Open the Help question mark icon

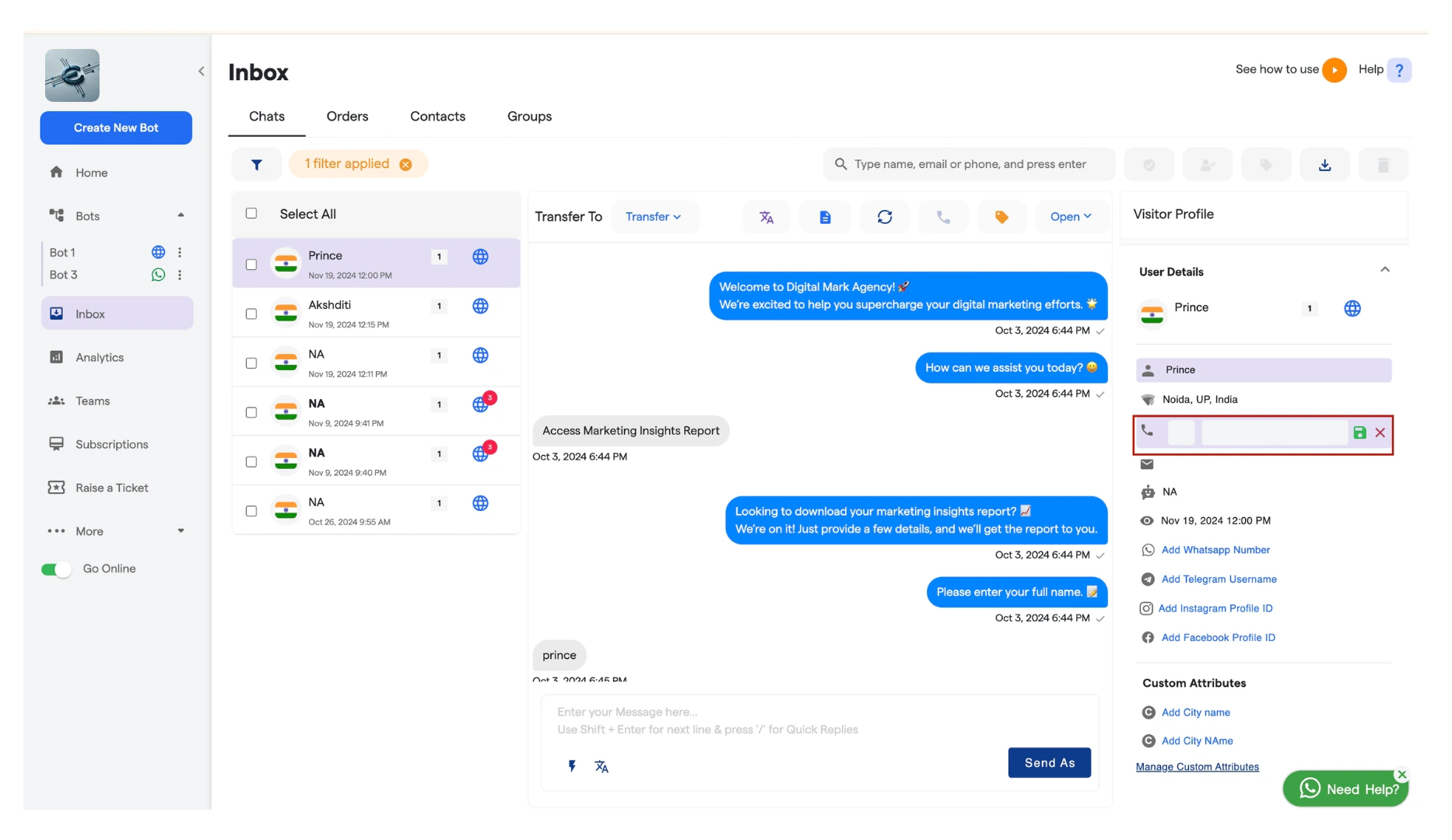[x=1399, y=70]
